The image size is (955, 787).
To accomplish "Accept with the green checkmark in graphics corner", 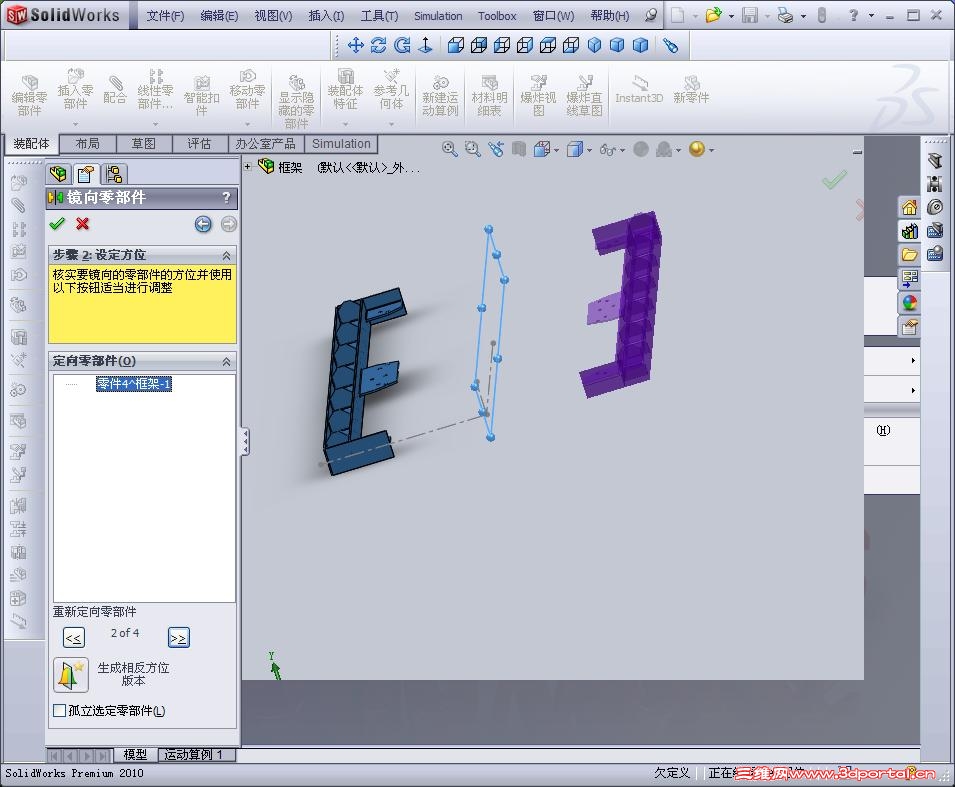I will pos(834,180).
